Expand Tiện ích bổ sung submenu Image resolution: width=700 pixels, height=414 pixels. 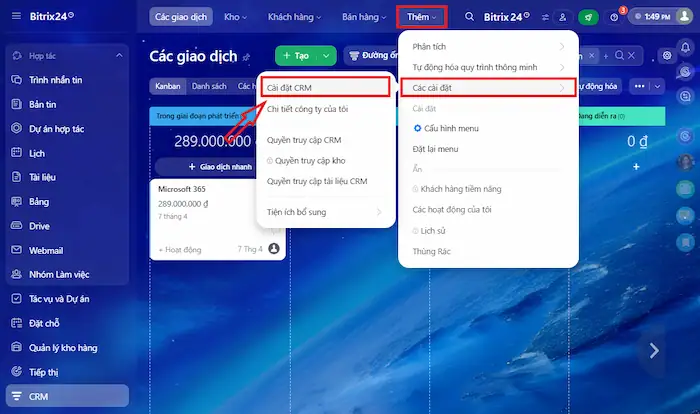[x=325, y=212]
